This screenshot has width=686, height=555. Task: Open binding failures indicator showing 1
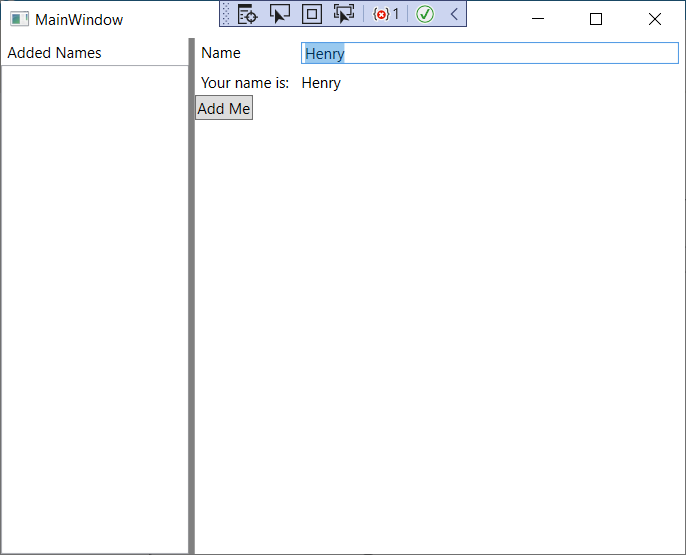point(385,14)
